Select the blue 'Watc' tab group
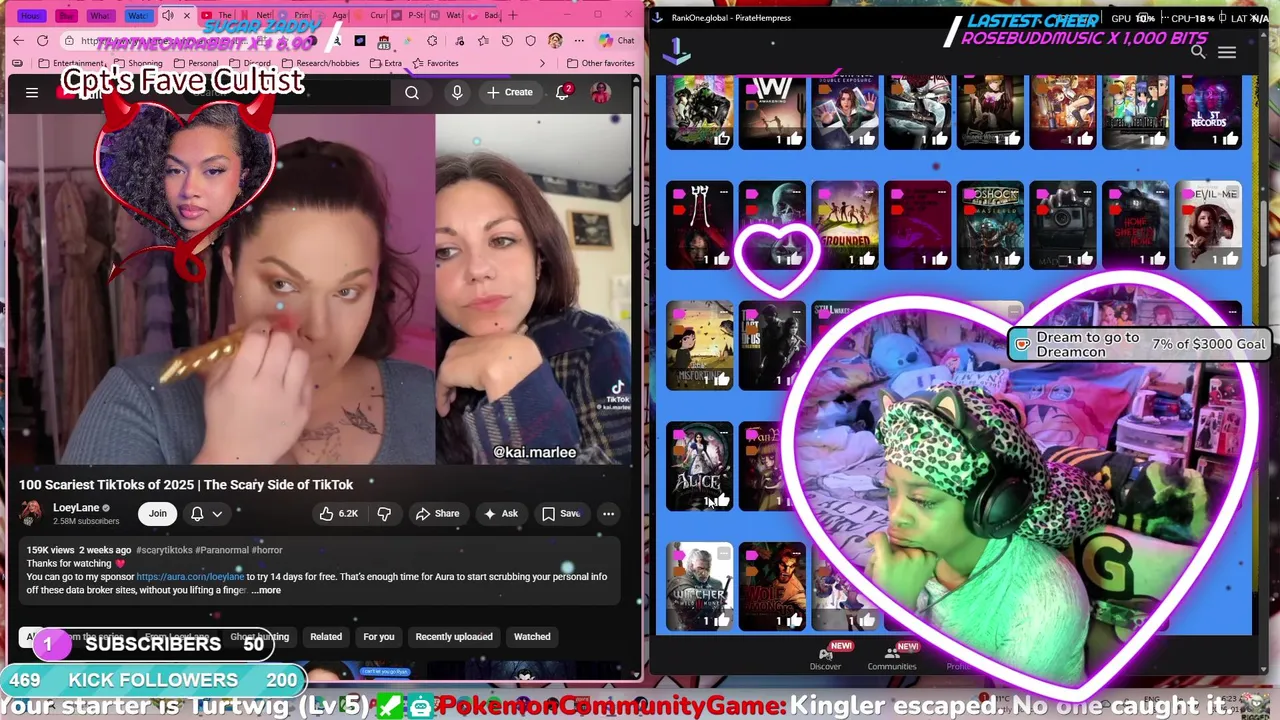Screen dimensions: 1280x720 coord(137,16)
